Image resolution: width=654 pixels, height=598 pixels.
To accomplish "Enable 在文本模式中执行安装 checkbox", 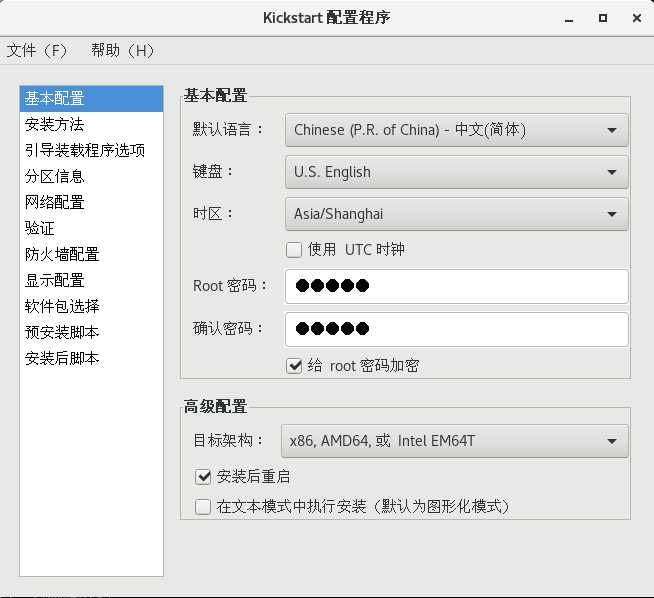I will coord(203,507).
